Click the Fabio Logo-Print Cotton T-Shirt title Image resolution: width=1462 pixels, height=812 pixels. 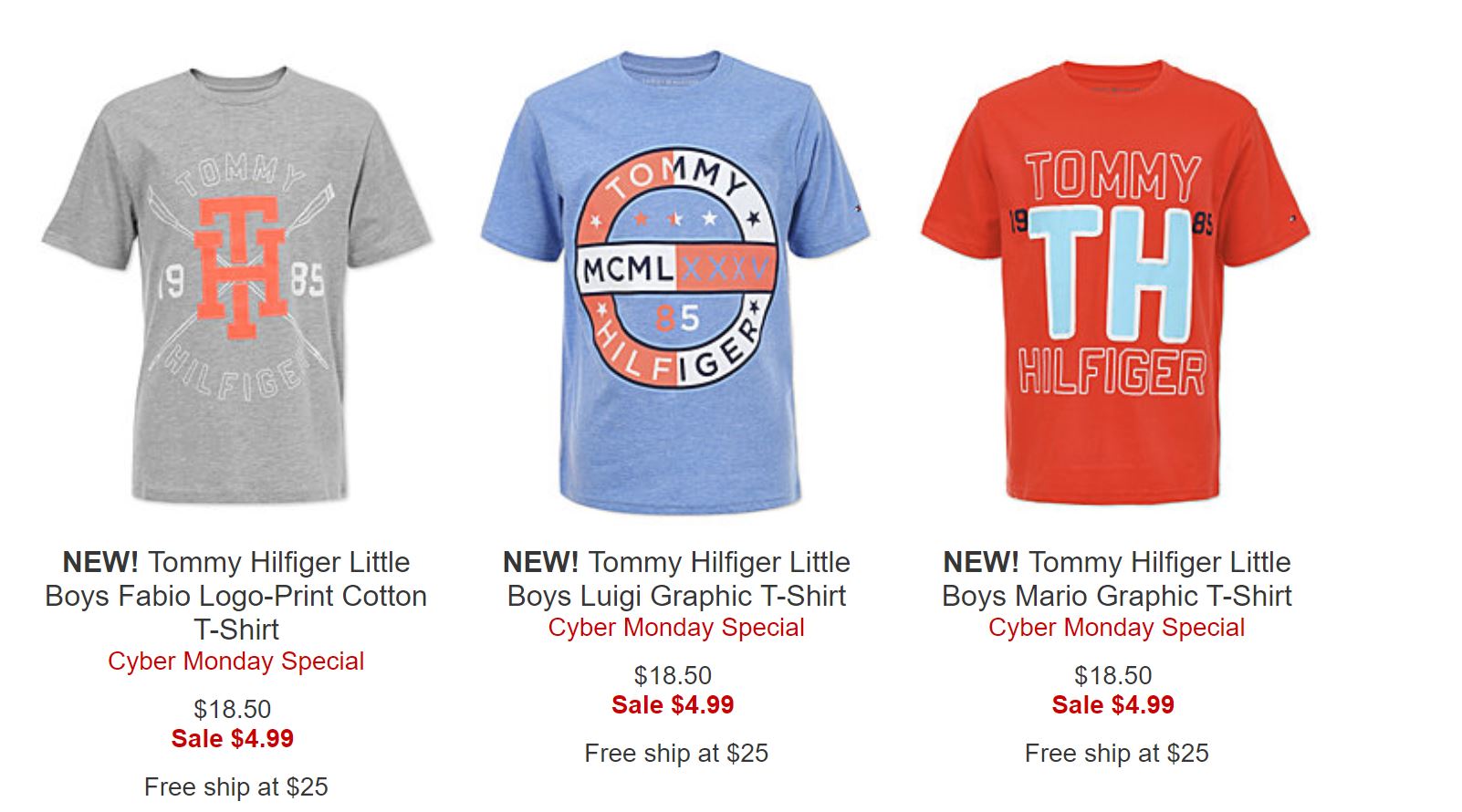pos(236,596)
